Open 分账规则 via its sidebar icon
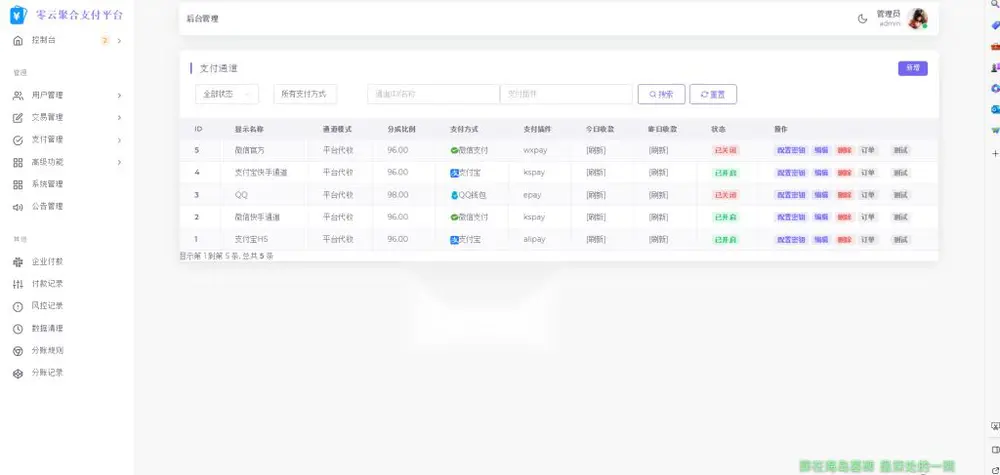The height and width of the screenshot is (475, 1000). (x=18, y=351)
